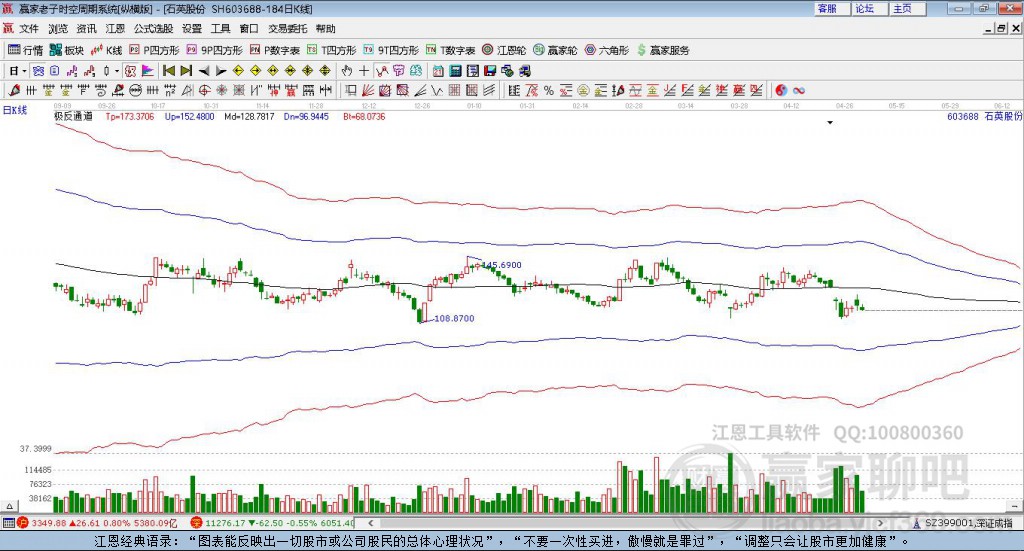Switch to the K线 candlestick chart
The height and width of the screenshot is (551, 1024).
(x=106, y=50)
